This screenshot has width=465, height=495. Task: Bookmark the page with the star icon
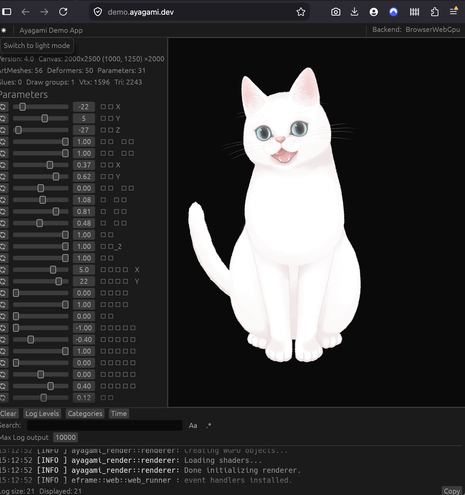[x=301, y=12]
